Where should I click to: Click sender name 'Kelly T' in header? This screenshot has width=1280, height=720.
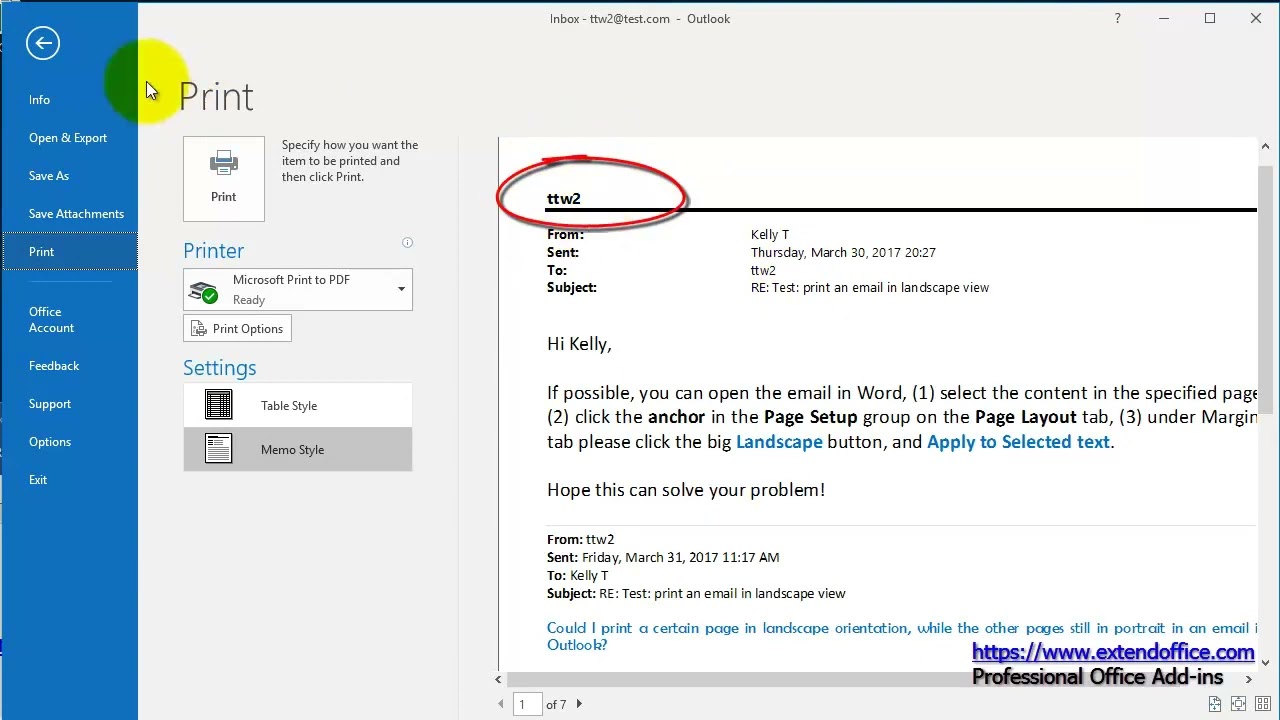(x=770, y=235)
